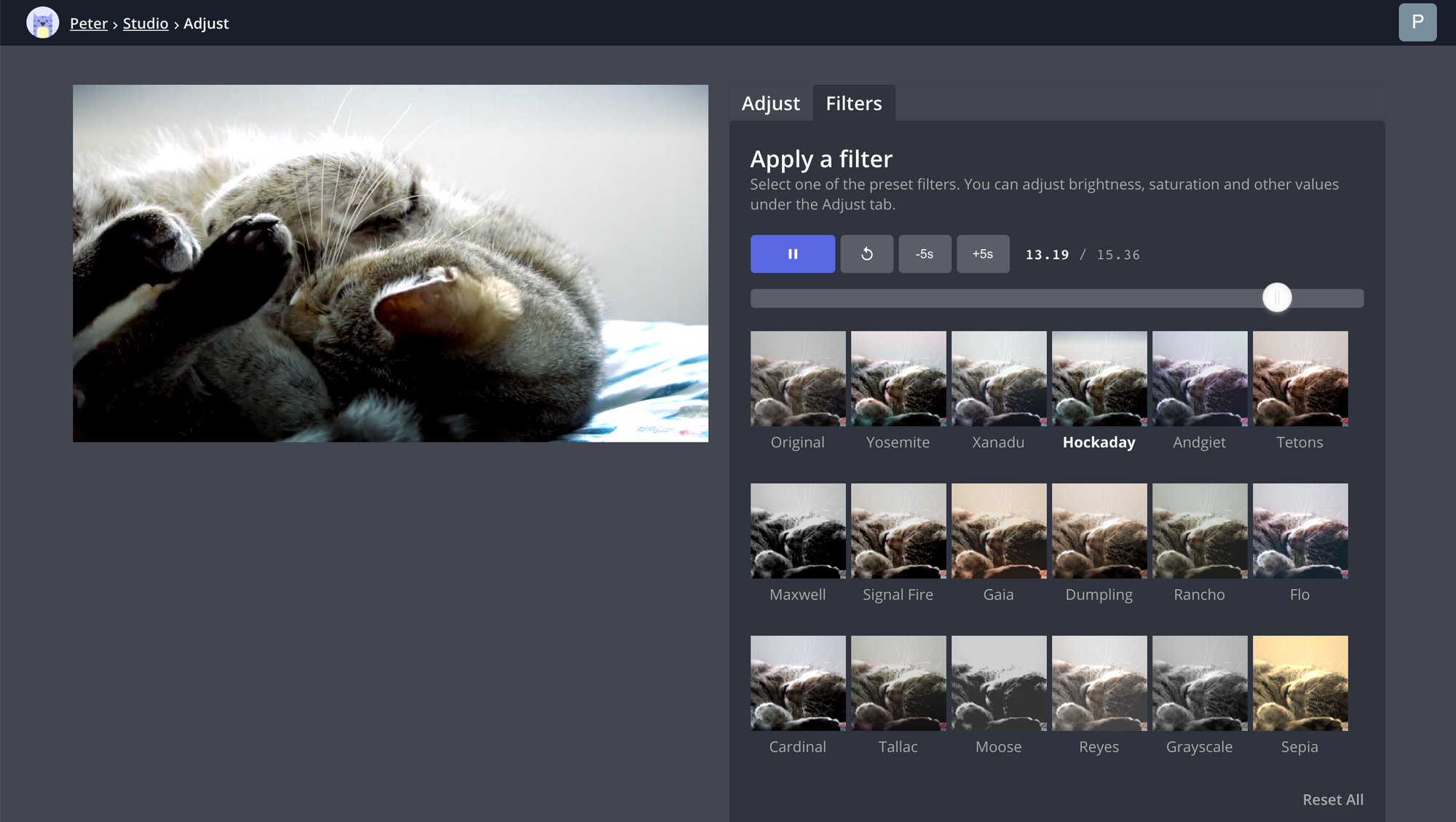Skip back with -5s button
The image size is (1456, 822).
point(925,254)
